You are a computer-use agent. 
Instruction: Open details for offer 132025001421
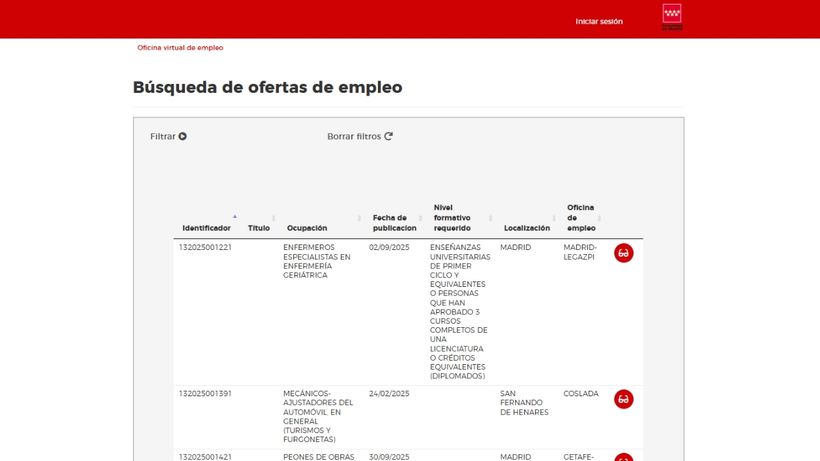pyautogui.click(x=623, y=457)
